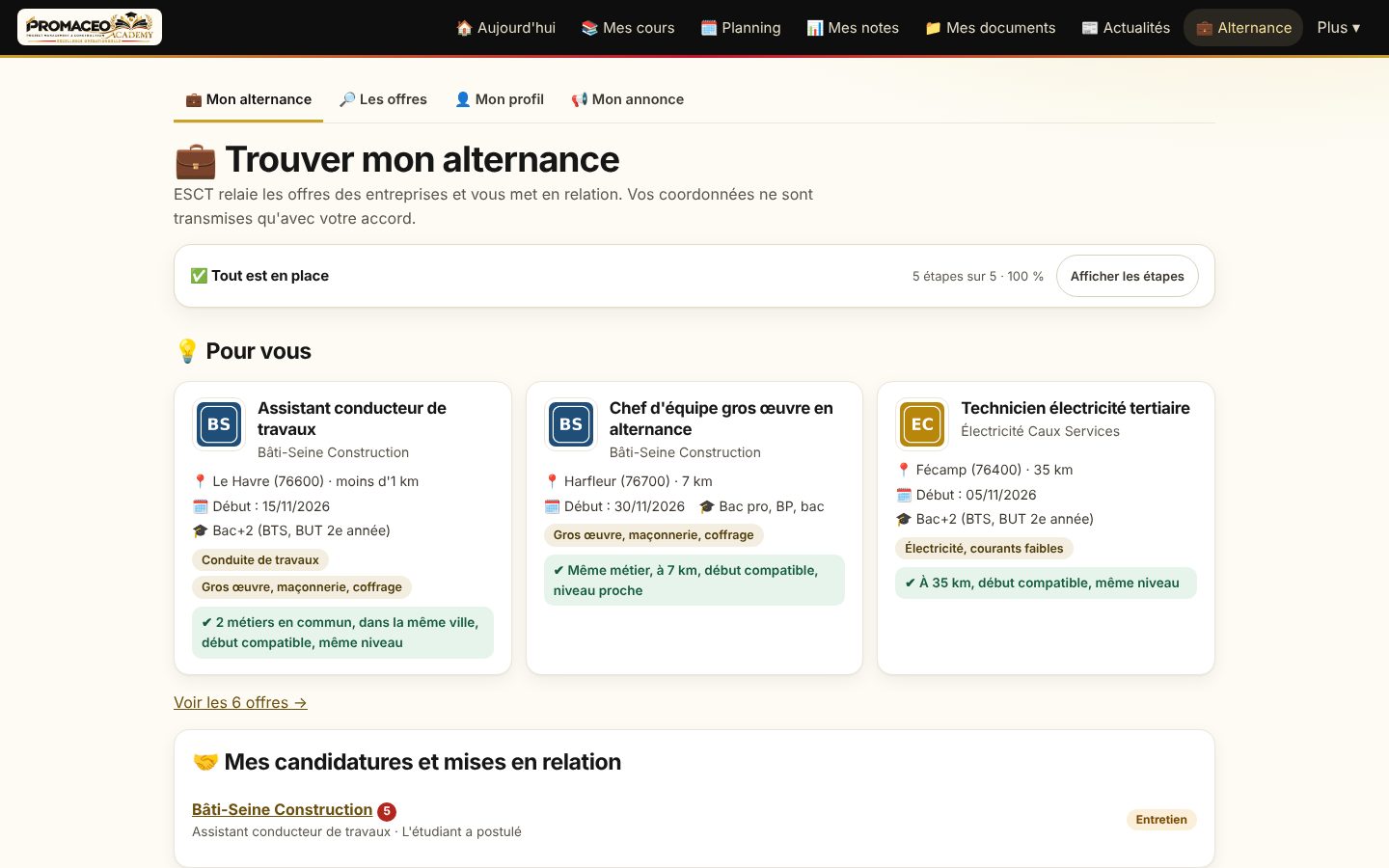Open Bâti-Seine Construction application link
Viewport: 1389px width, 868px height.
coord(282,809)
